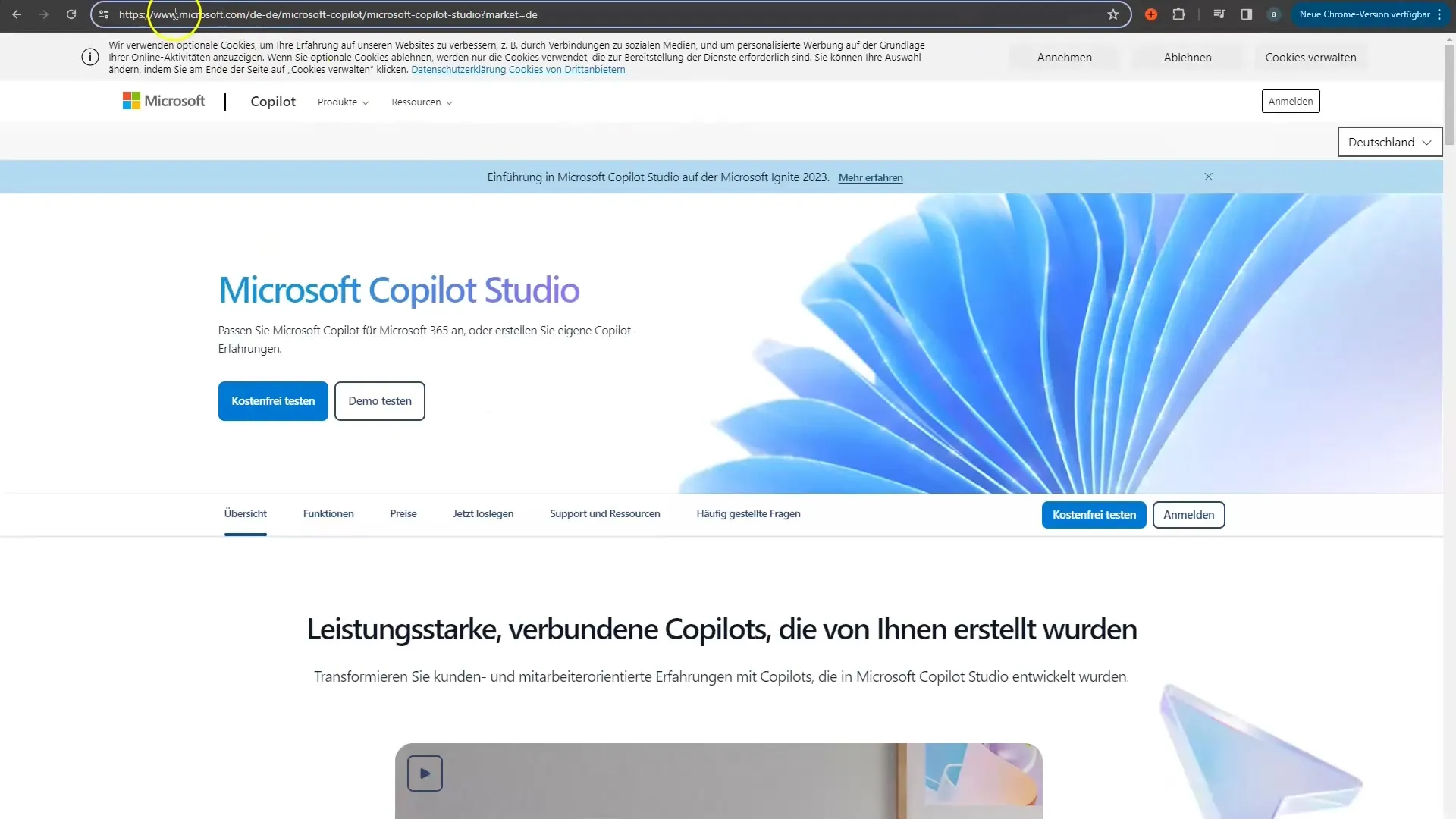Screen dimensions: 1456x819
Task: Play the video with play button
Action: pos(425,773)
